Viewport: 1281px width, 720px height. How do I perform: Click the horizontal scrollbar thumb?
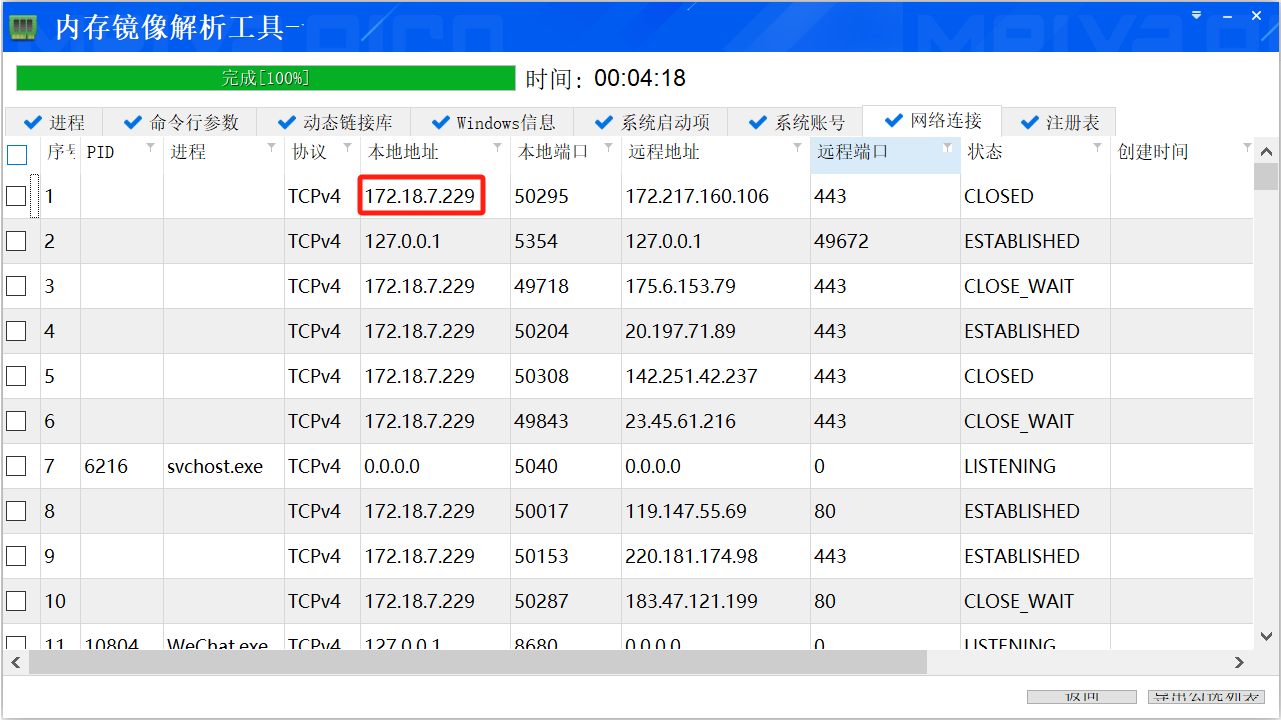478,662
